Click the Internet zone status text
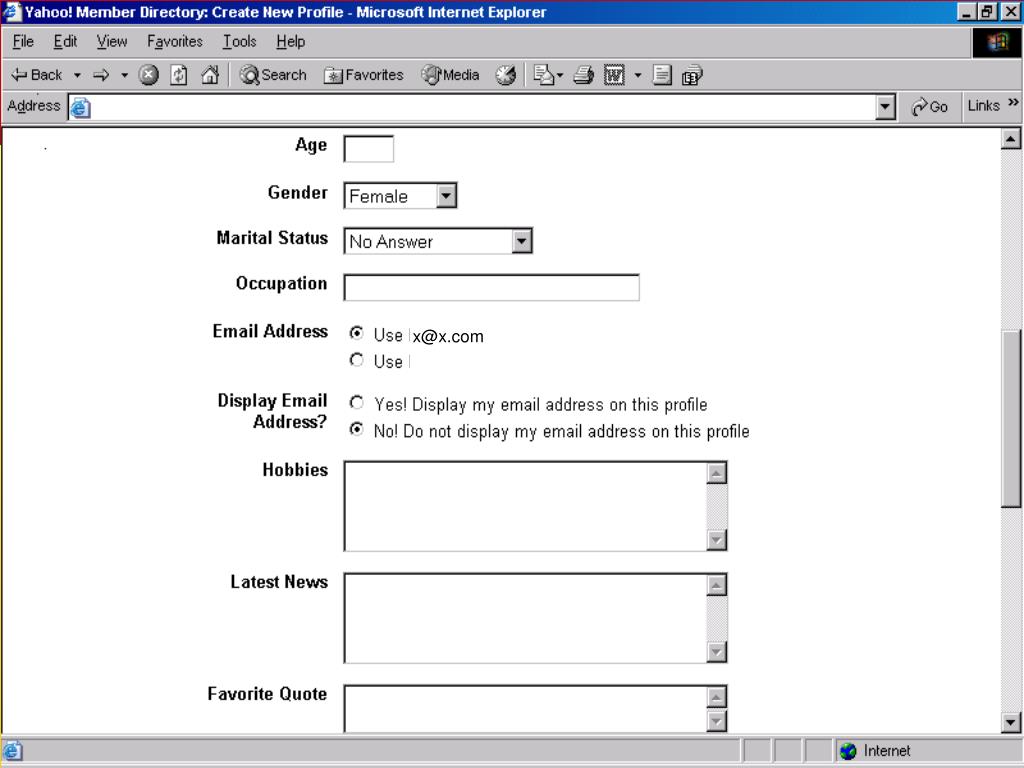This screenshot has width=1024, height=768. click(887, 751)
